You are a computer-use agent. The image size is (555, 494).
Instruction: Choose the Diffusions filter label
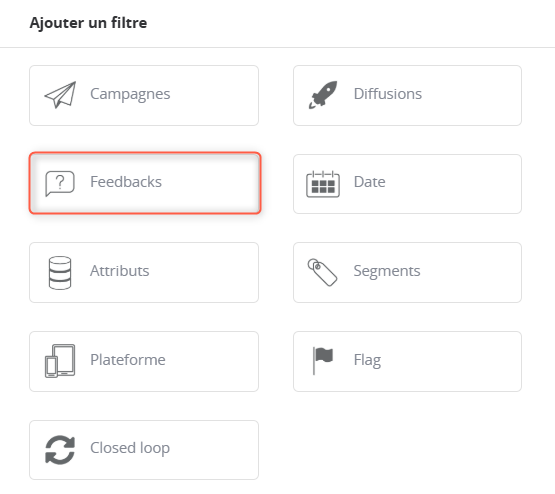click(x=388, y=94)
